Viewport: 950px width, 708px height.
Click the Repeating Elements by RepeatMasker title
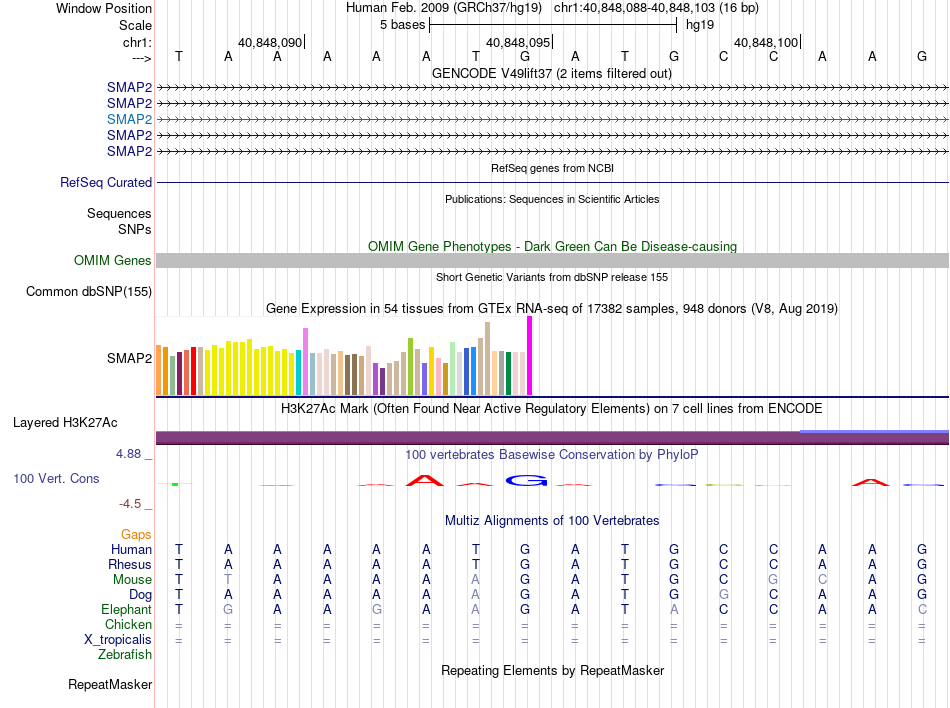pos(552,670)
